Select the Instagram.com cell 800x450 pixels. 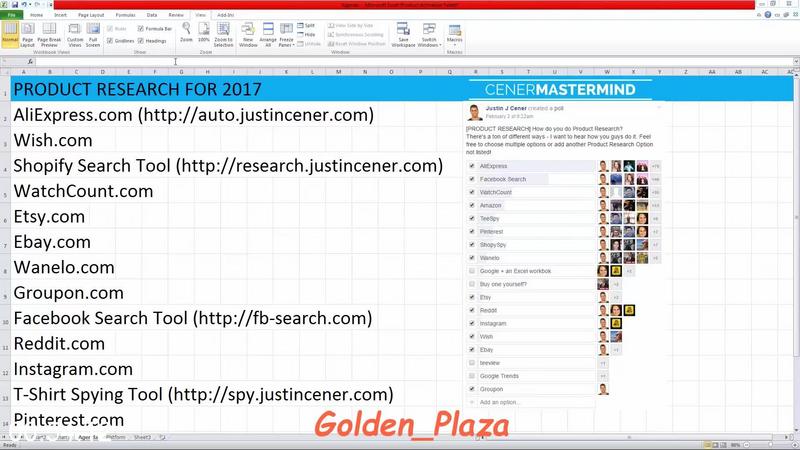coord(73,369)
